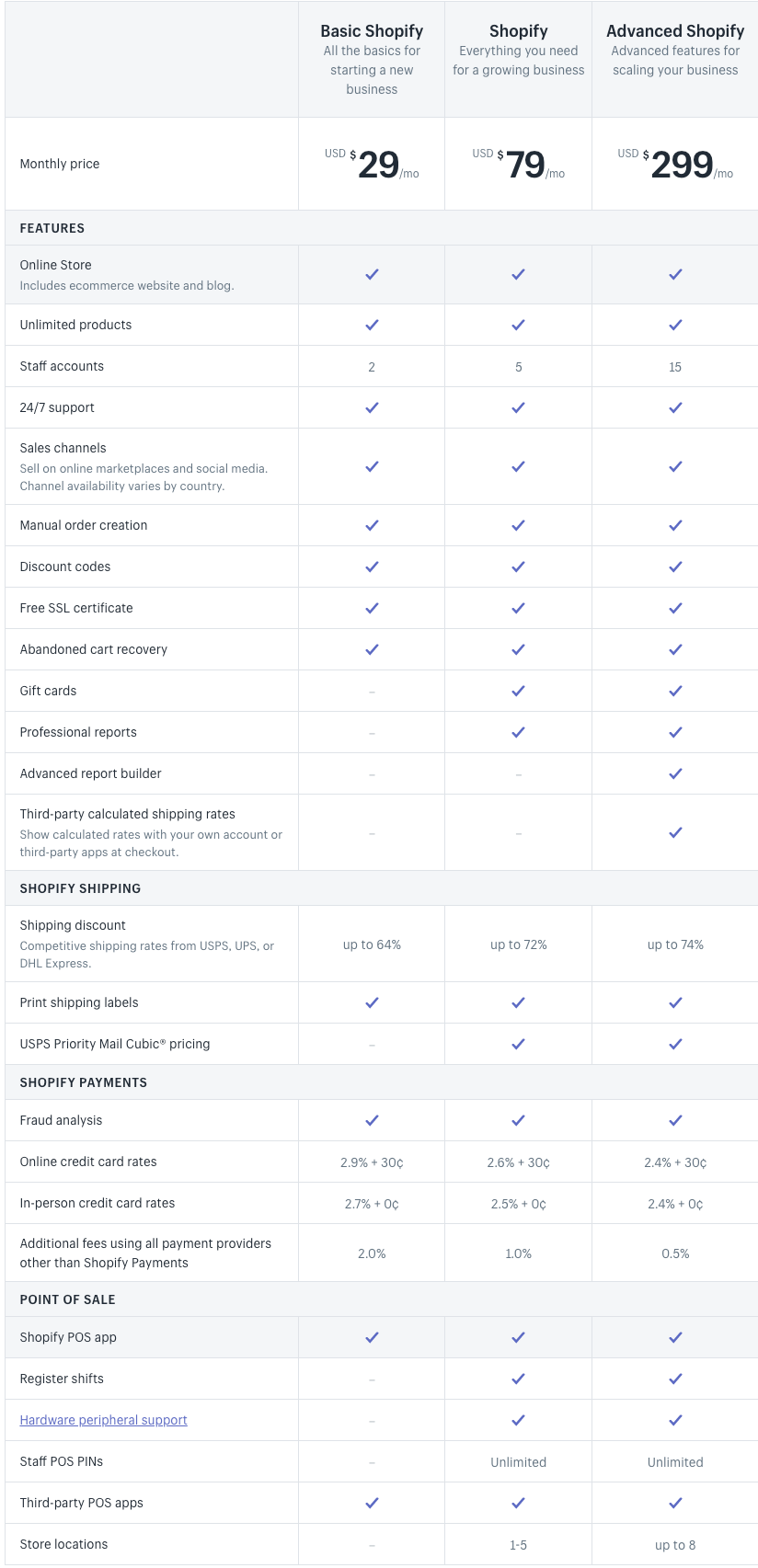Click Shopify plan checkmark for Professional reports
This screenshot has height=1568, width=758.
(519, 732)
